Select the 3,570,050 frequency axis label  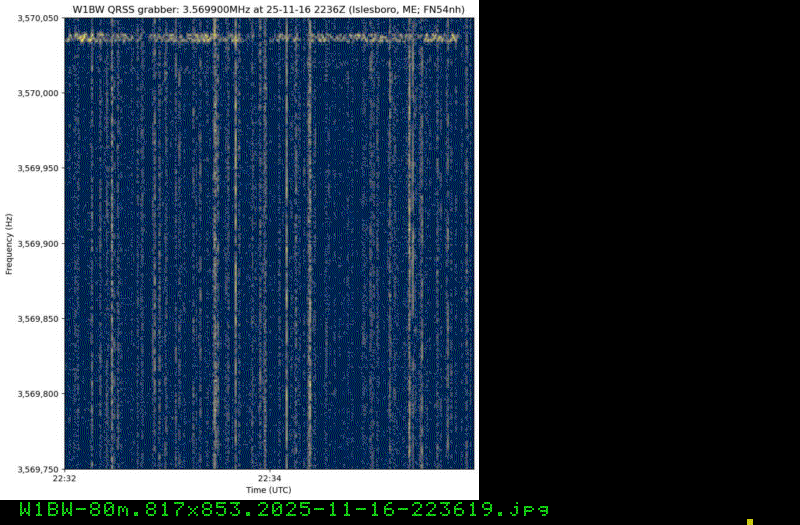38,18
